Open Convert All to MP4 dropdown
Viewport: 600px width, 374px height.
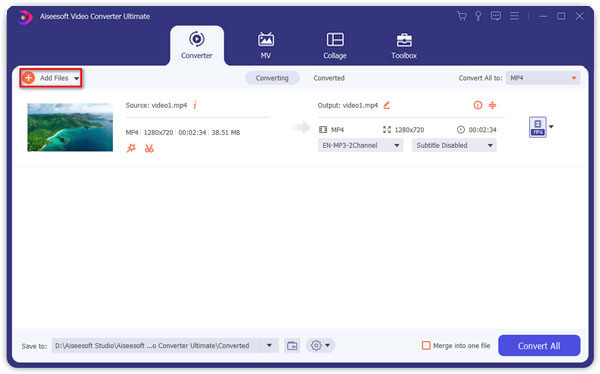coord(543,78)
